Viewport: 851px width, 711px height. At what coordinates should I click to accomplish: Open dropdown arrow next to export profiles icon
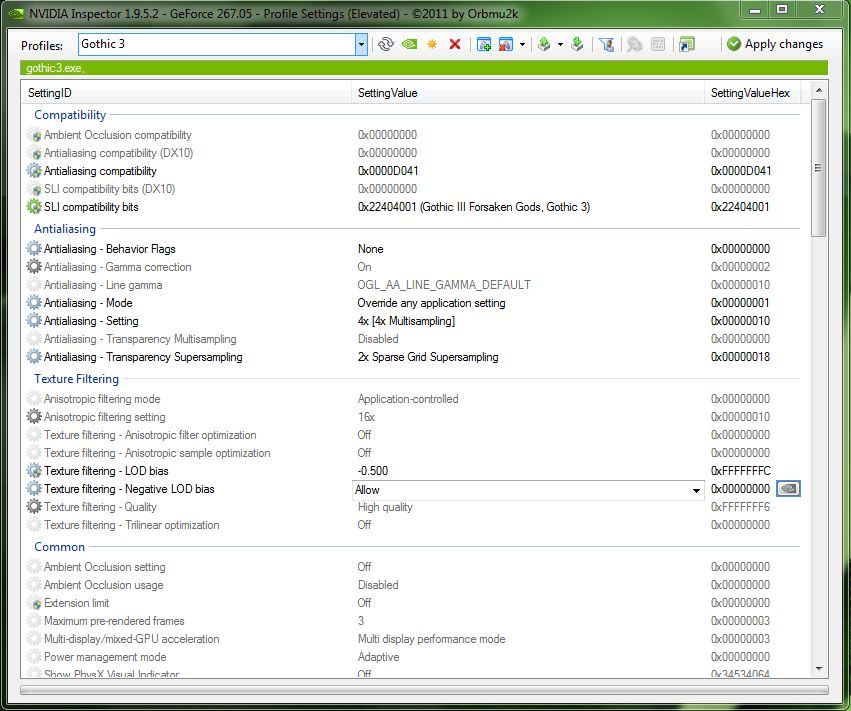click(x=560, y=45)
